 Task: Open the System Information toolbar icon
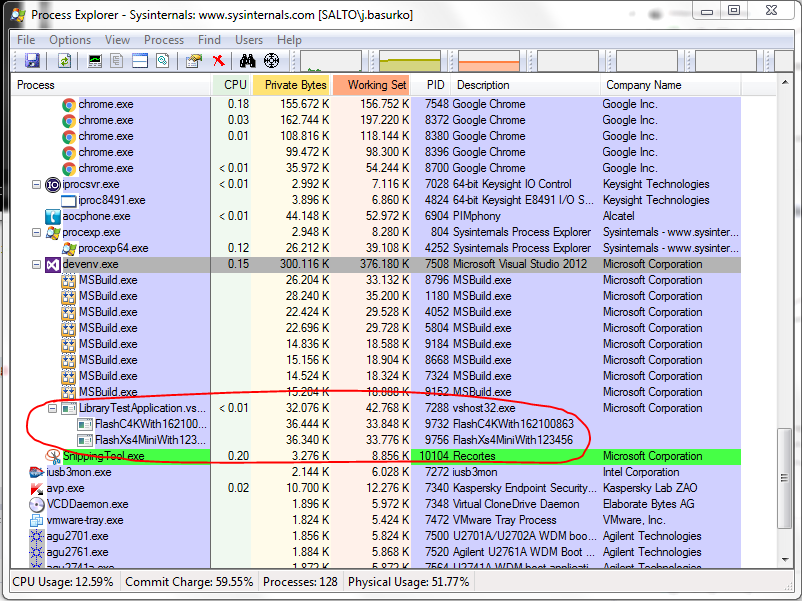click(95, 61)
